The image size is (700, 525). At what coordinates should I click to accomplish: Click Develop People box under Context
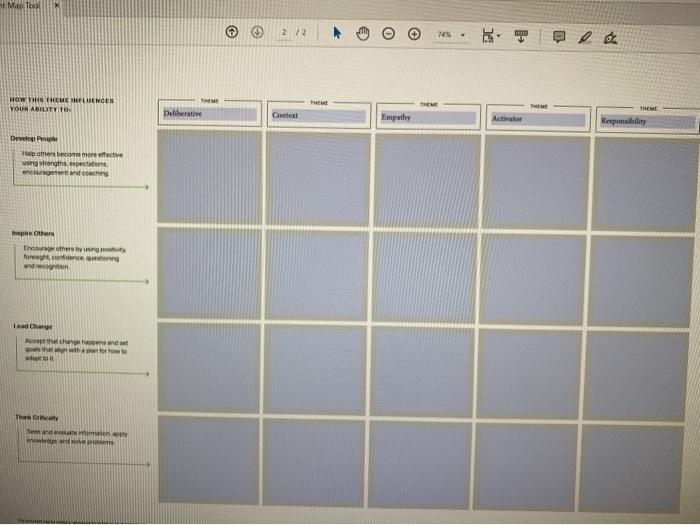(x=318, y=179)
